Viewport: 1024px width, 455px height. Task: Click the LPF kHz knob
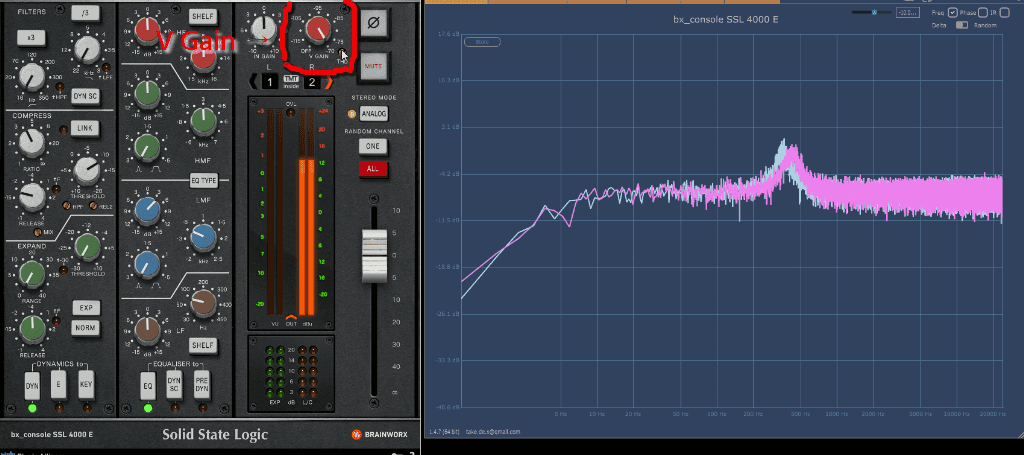[86, 50]
